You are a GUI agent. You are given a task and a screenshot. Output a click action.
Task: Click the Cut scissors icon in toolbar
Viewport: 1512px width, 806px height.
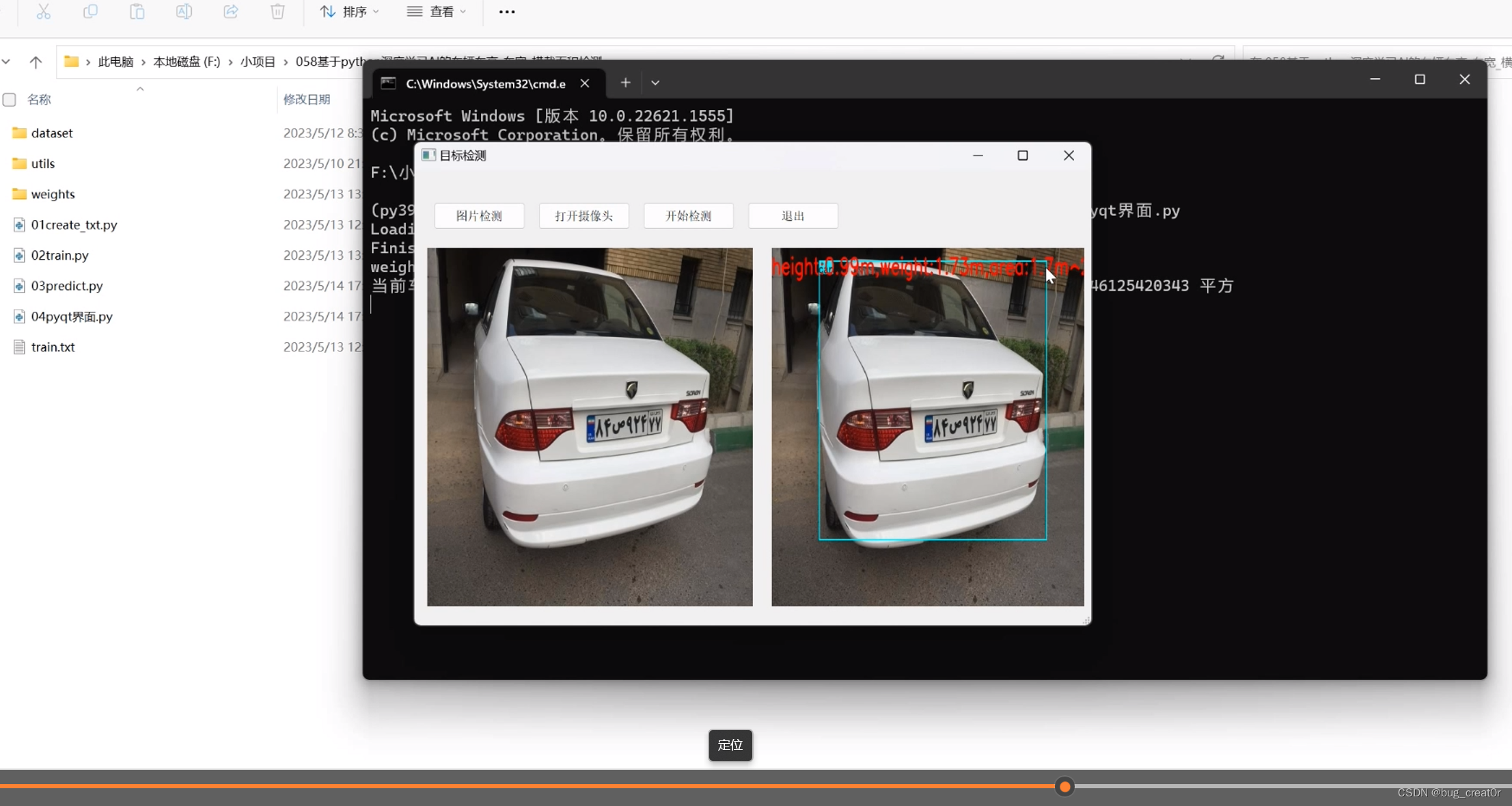pos(43,12)
